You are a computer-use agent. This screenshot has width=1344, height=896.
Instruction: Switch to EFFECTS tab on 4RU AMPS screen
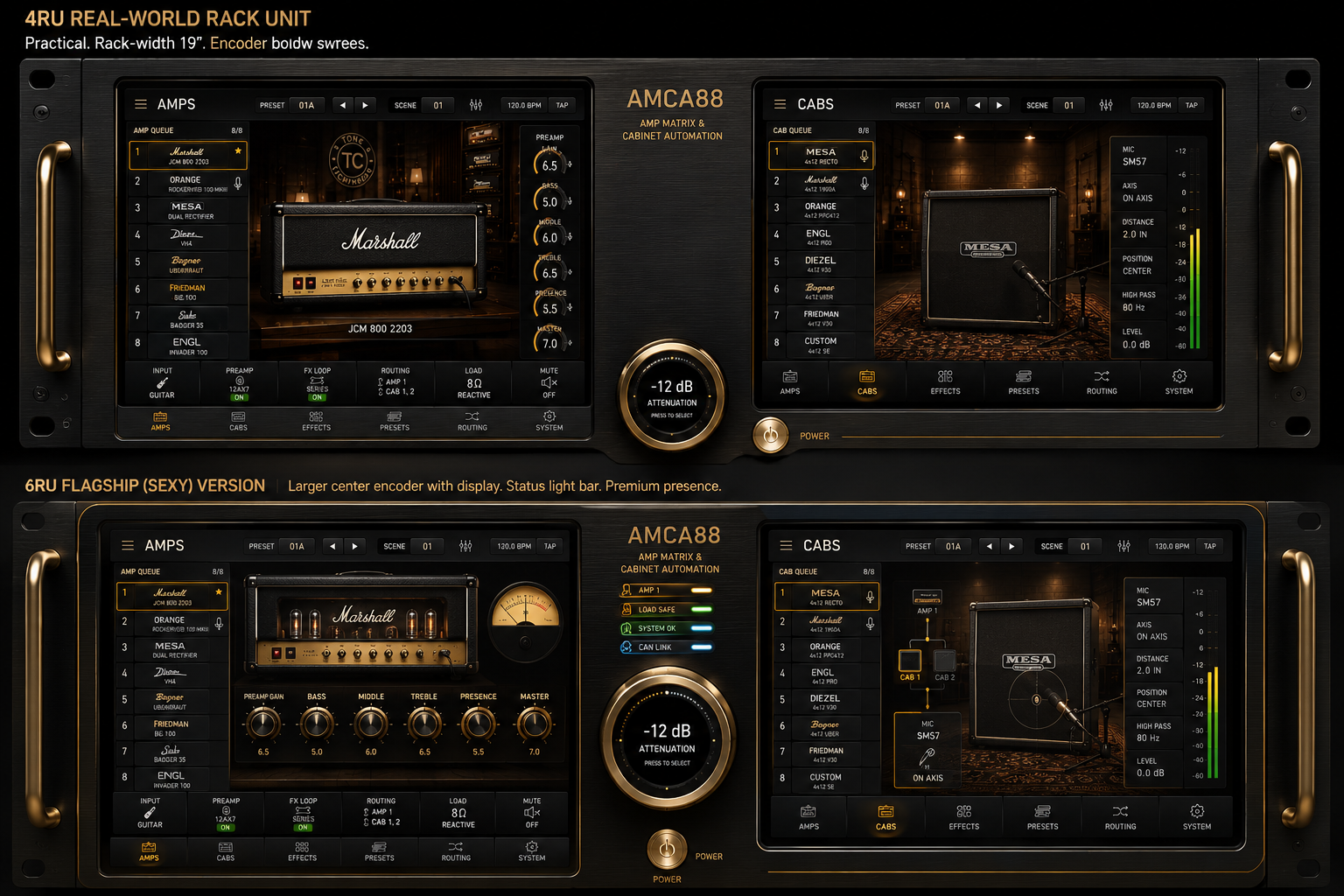316,421
